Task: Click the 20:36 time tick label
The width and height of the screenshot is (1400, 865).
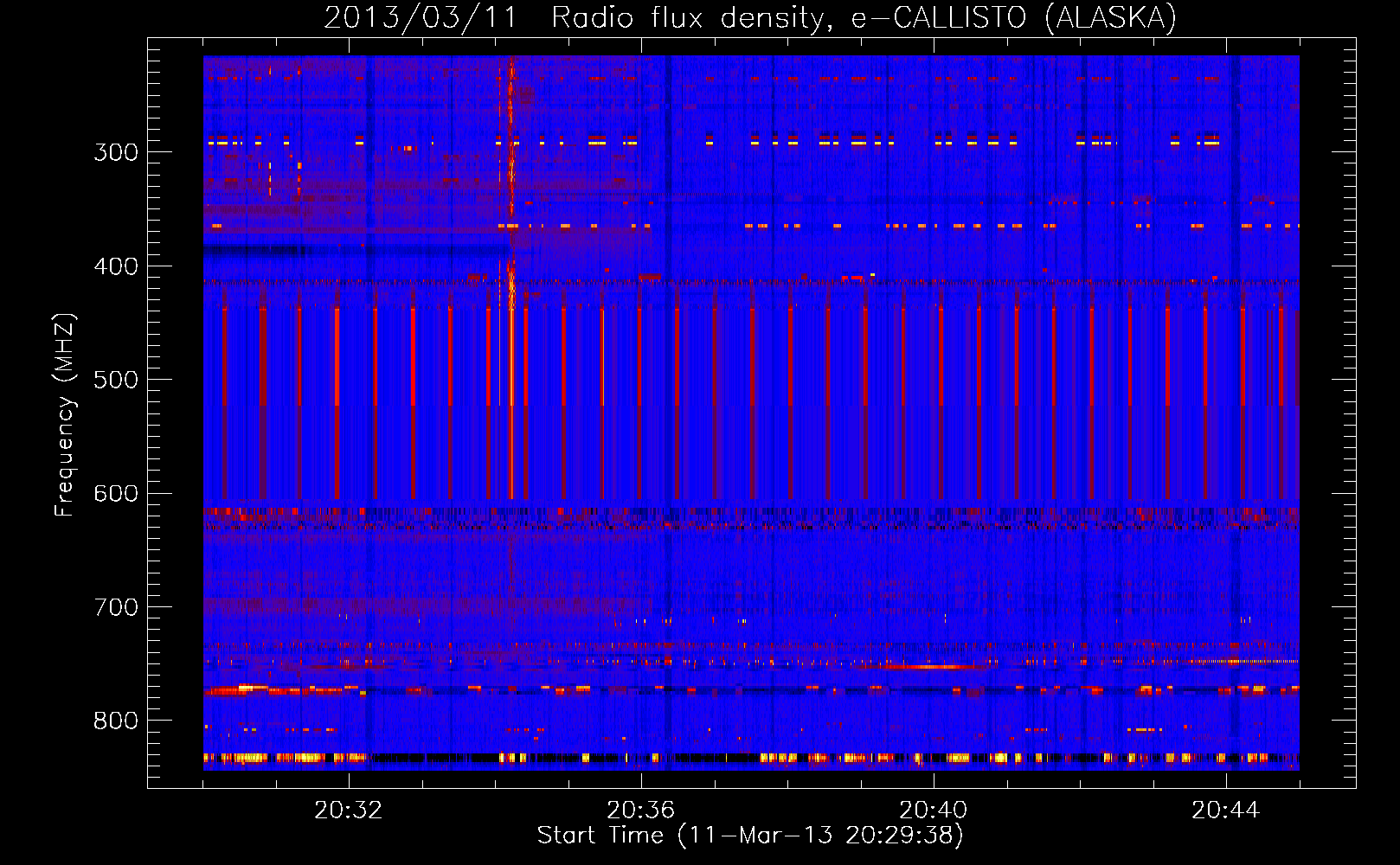Action: click(641, 811)
